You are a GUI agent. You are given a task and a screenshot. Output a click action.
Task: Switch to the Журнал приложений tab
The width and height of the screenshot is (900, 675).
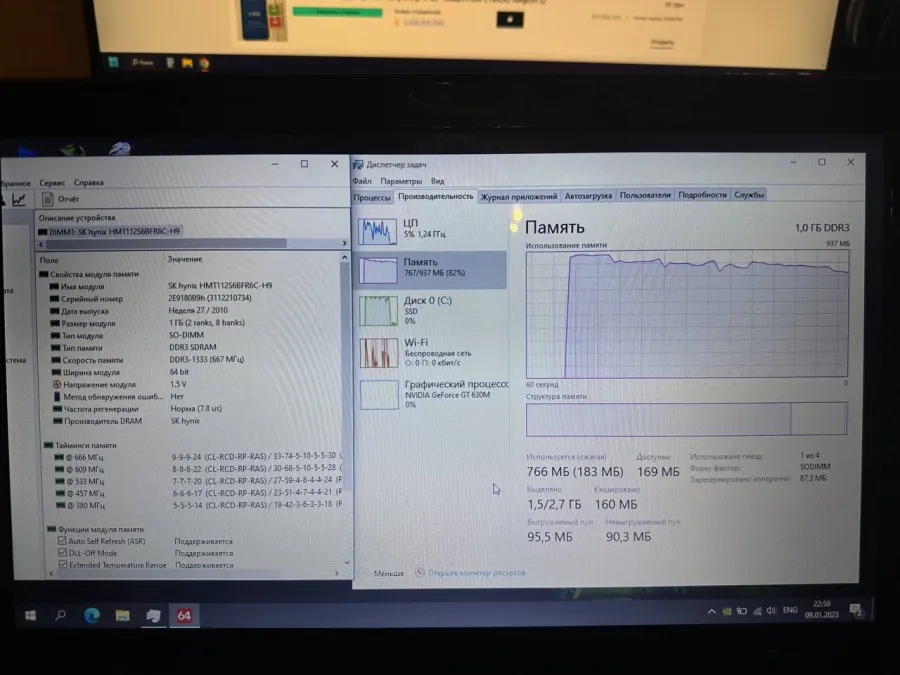(x=518, y=196)
